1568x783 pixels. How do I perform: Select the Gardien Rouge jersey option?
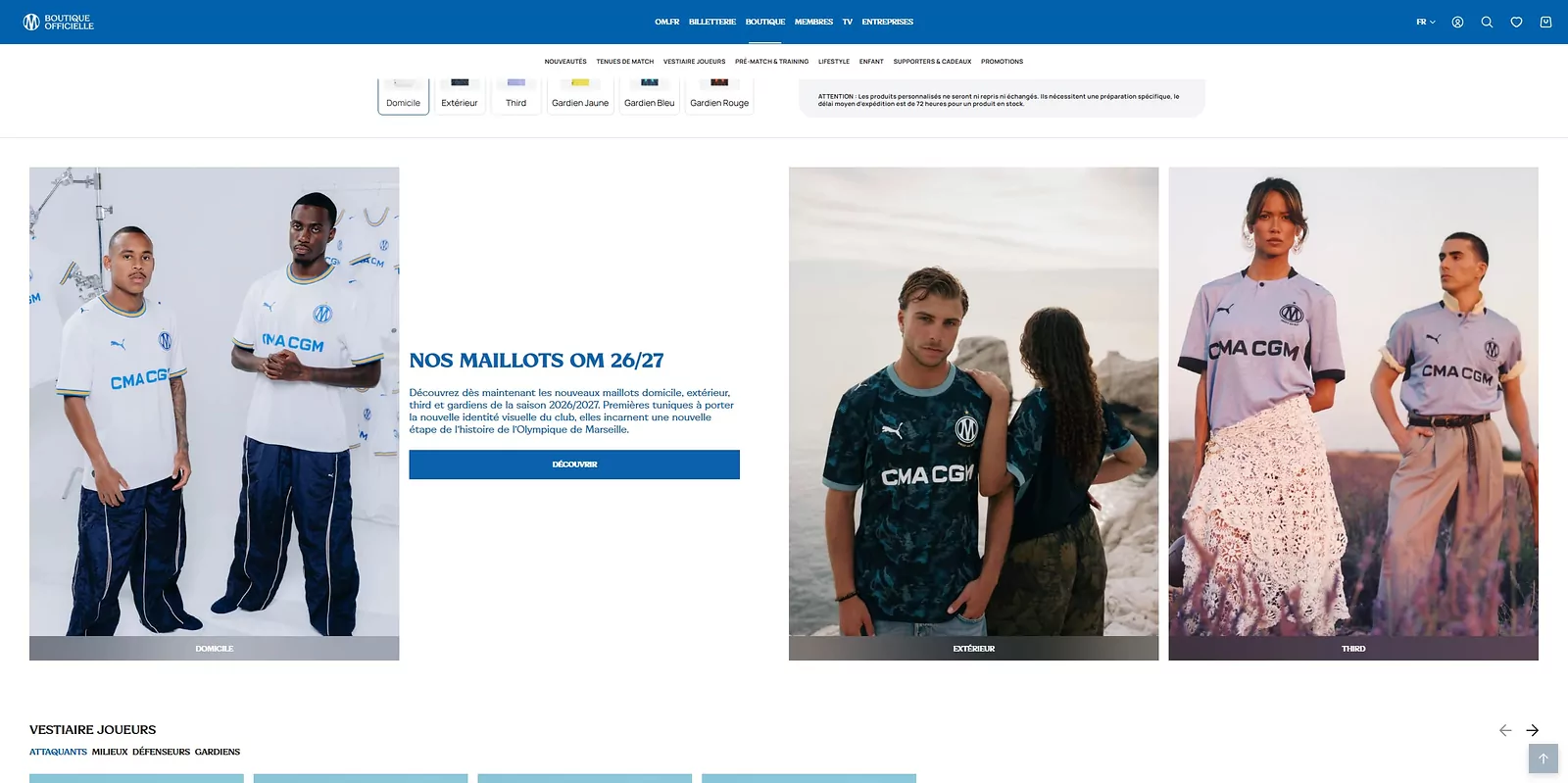pos(719,97)
